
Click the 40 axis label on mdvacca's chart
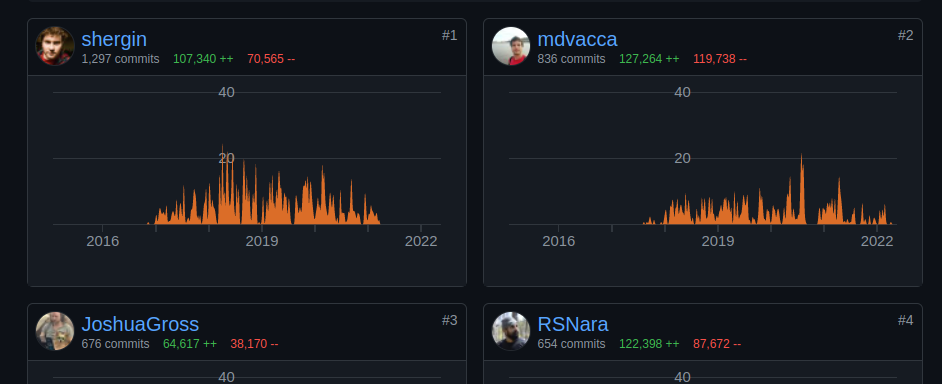pyautogui.click(x=682, y=92)
